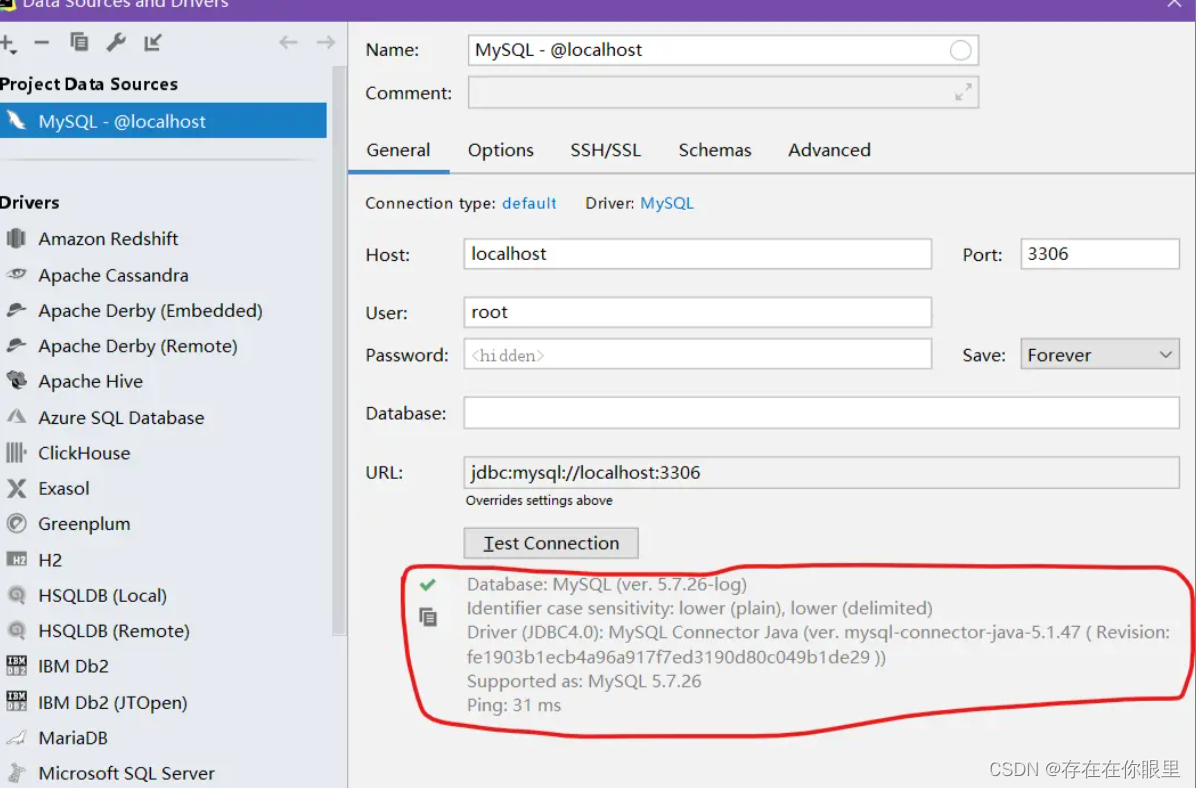Image resolution: width=1196 pixels, height=788 pixels.
Task: Select the Apache Hive driver
Action: pyautogui.click(x=91, y=381)
